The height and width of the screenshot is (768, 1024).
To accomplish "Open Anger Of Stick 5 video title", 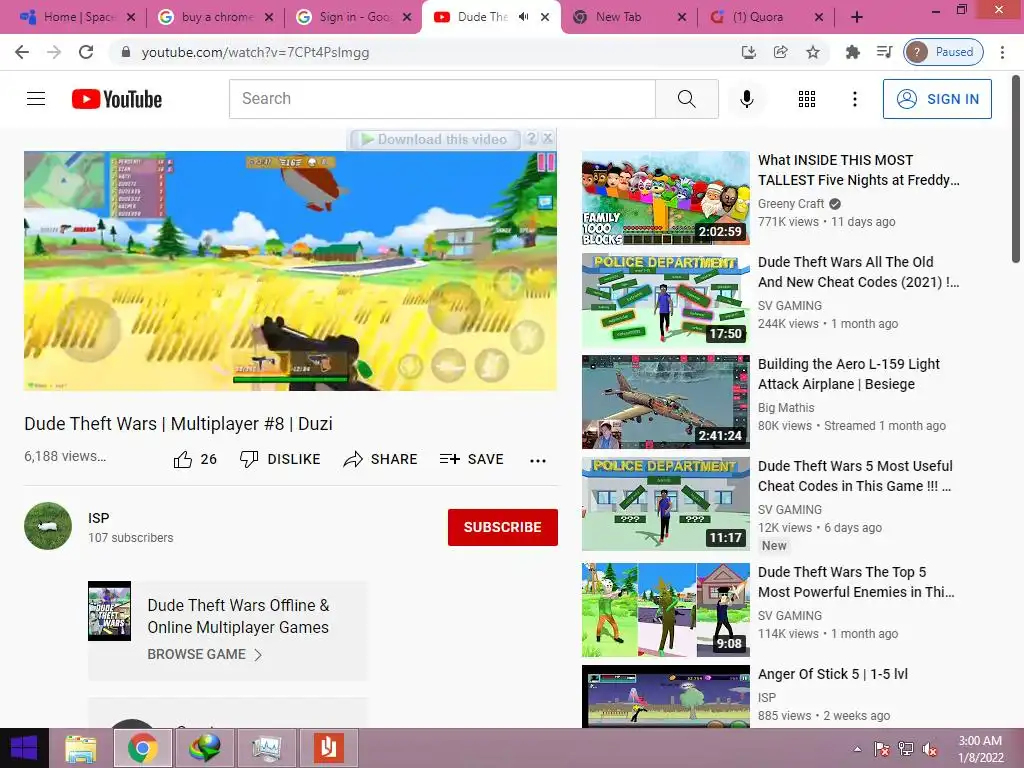I will click(x=833, y=674).
